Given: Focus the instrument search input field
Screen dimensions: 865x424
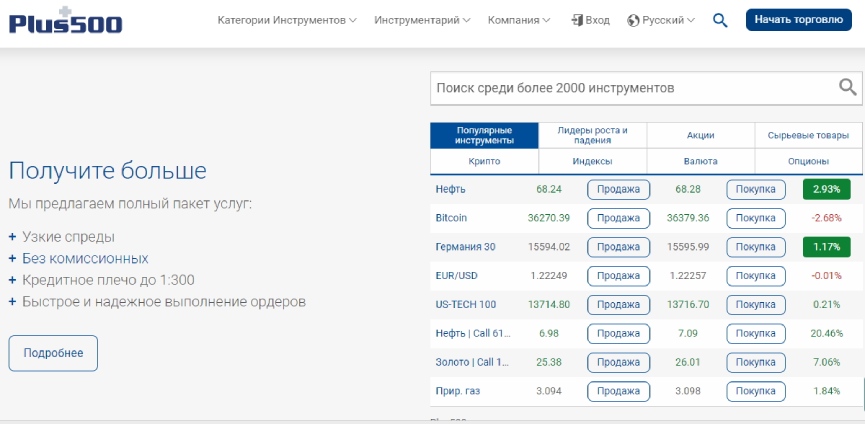Looking at the screenshot, I should 630,88.
